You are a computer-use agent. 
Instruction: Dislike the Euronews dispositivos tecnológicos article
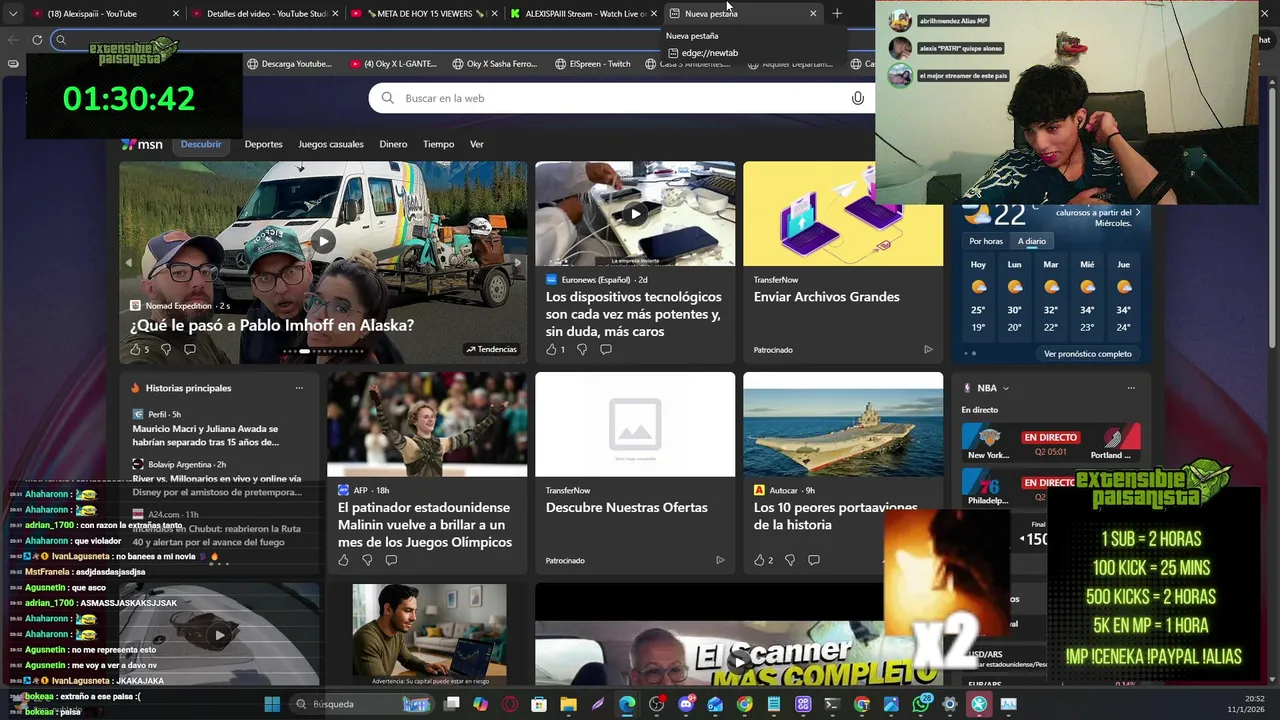pyautogui.click(x=582, y=349)
